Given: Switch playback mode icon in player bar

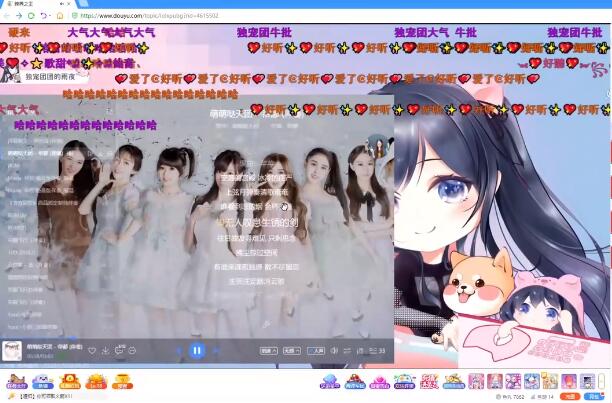Looking at the screenshot, I should tap(347, 350).
